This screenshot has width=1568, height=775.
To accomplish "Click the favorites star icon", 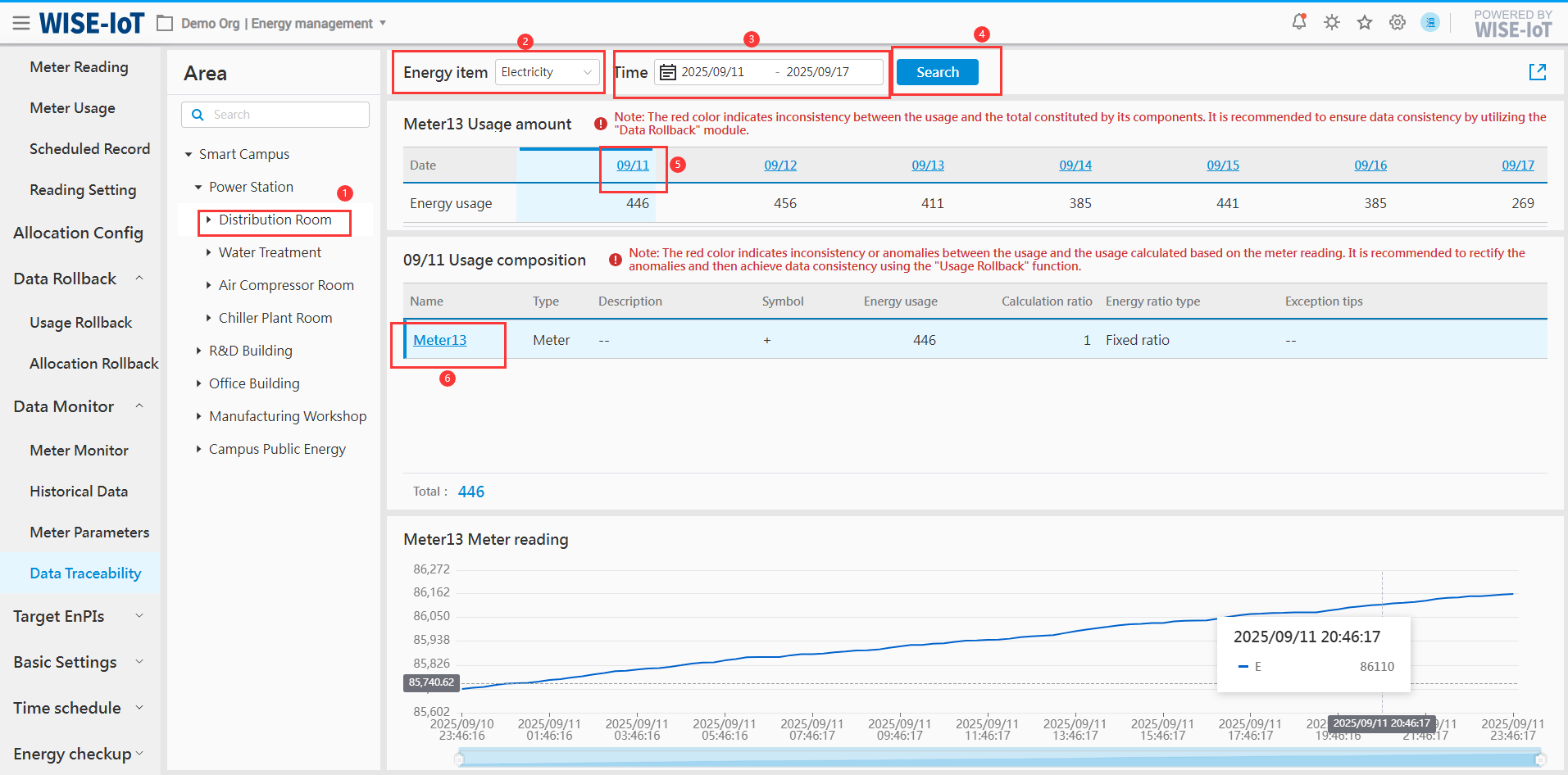I will click(1365, 22).
